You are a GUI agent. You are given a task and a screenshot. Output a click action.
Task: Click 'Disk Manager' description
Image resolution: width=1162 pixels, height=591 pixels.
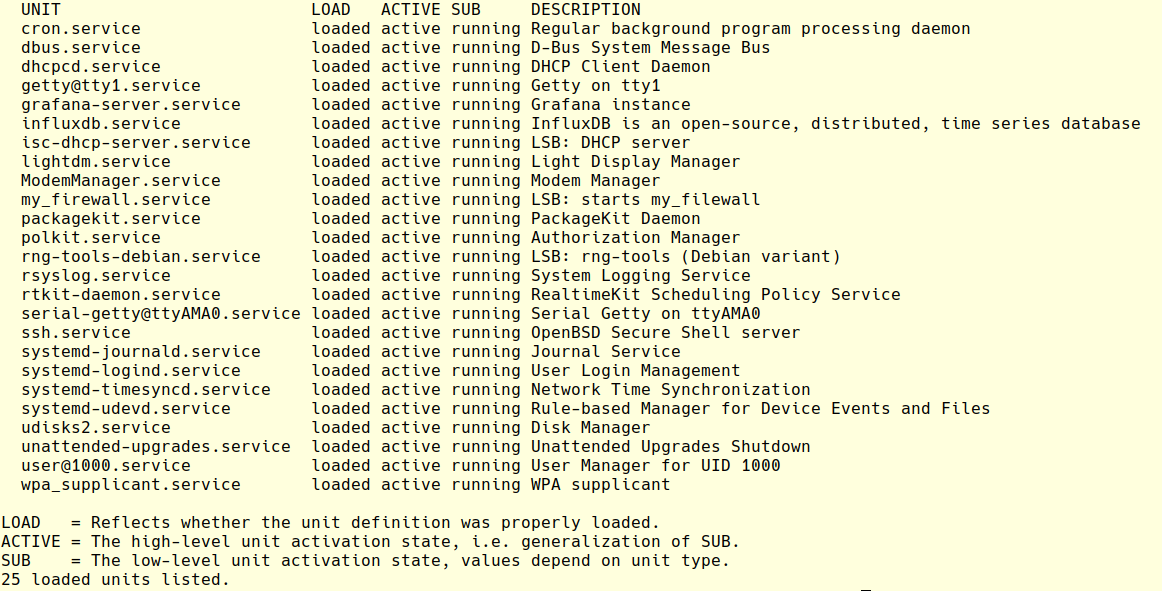click(591, 428)
